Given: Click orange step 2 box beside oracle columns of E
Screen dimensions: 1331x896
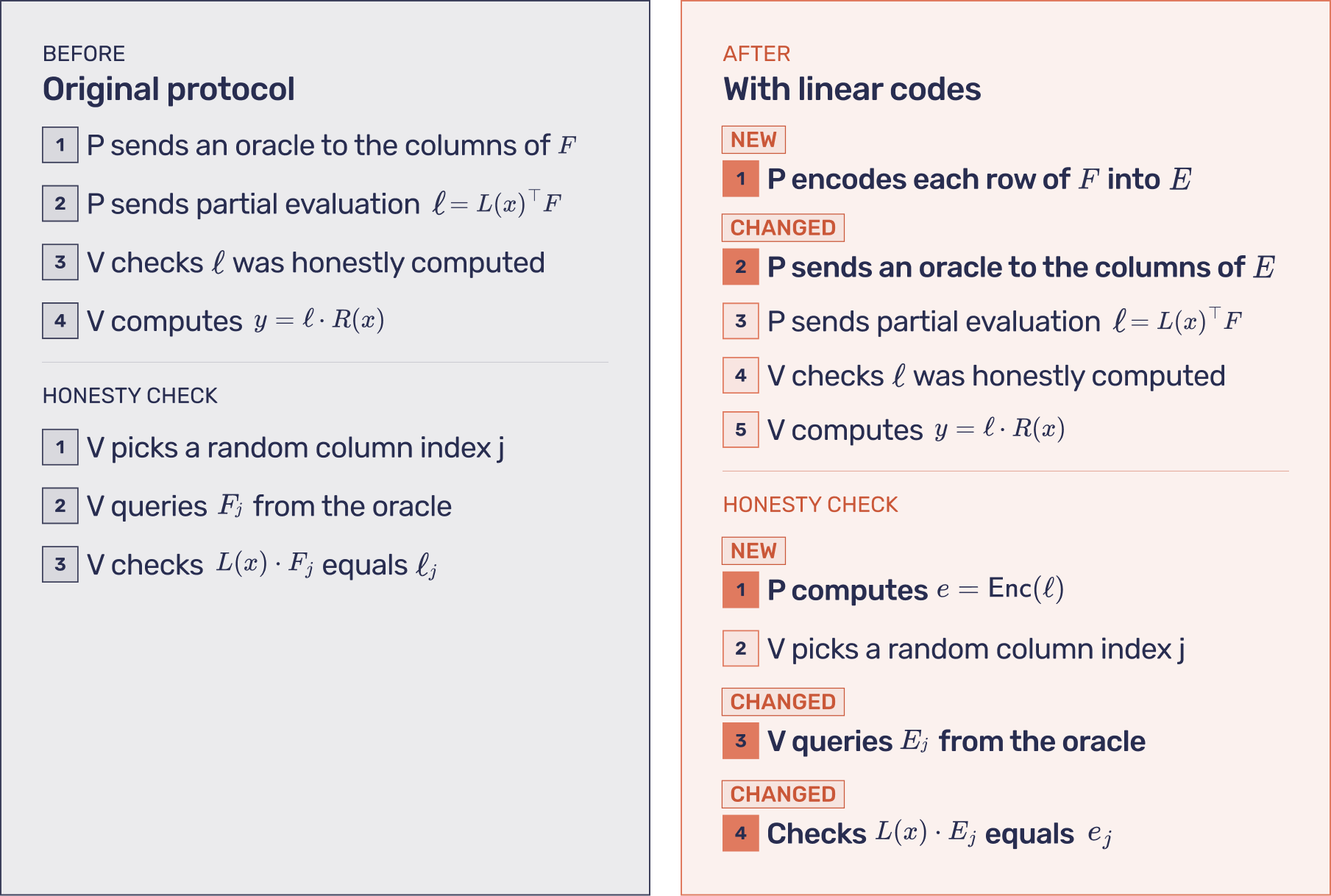Looking at the screenshot, I should 741,267.
